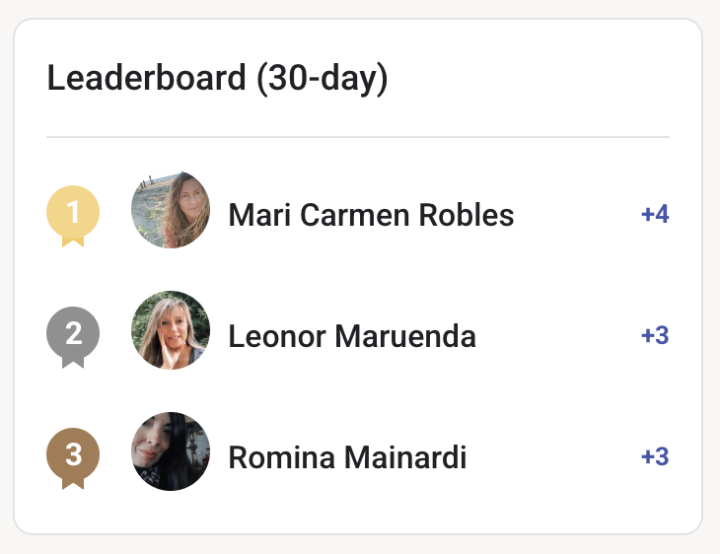
Task: Click the surname Mainardi in third row
Action: coord(405,457)
